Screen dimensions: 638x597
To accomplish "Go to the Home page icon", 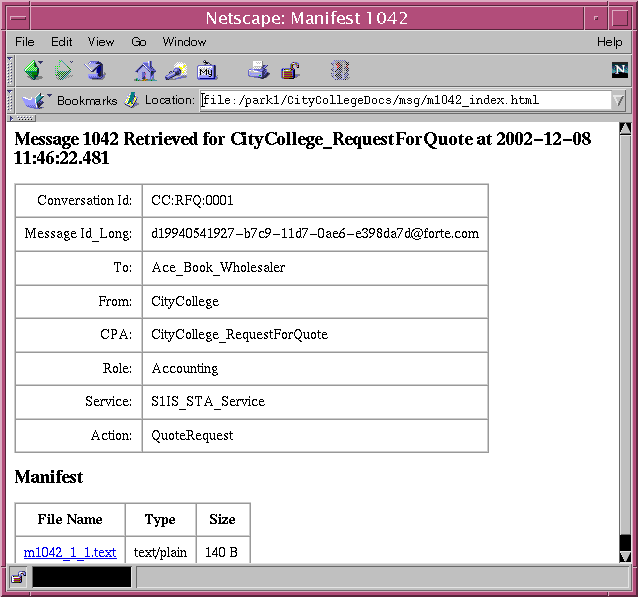I will 145,70.
